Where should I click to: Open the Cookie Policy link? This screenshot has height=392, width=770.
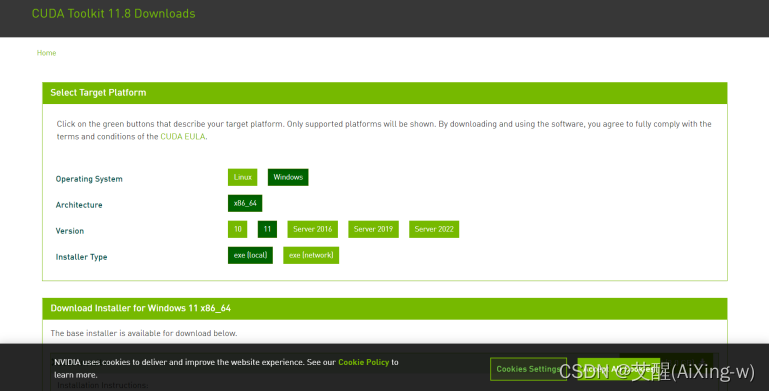pyautogui.click(x=363, y=362)
